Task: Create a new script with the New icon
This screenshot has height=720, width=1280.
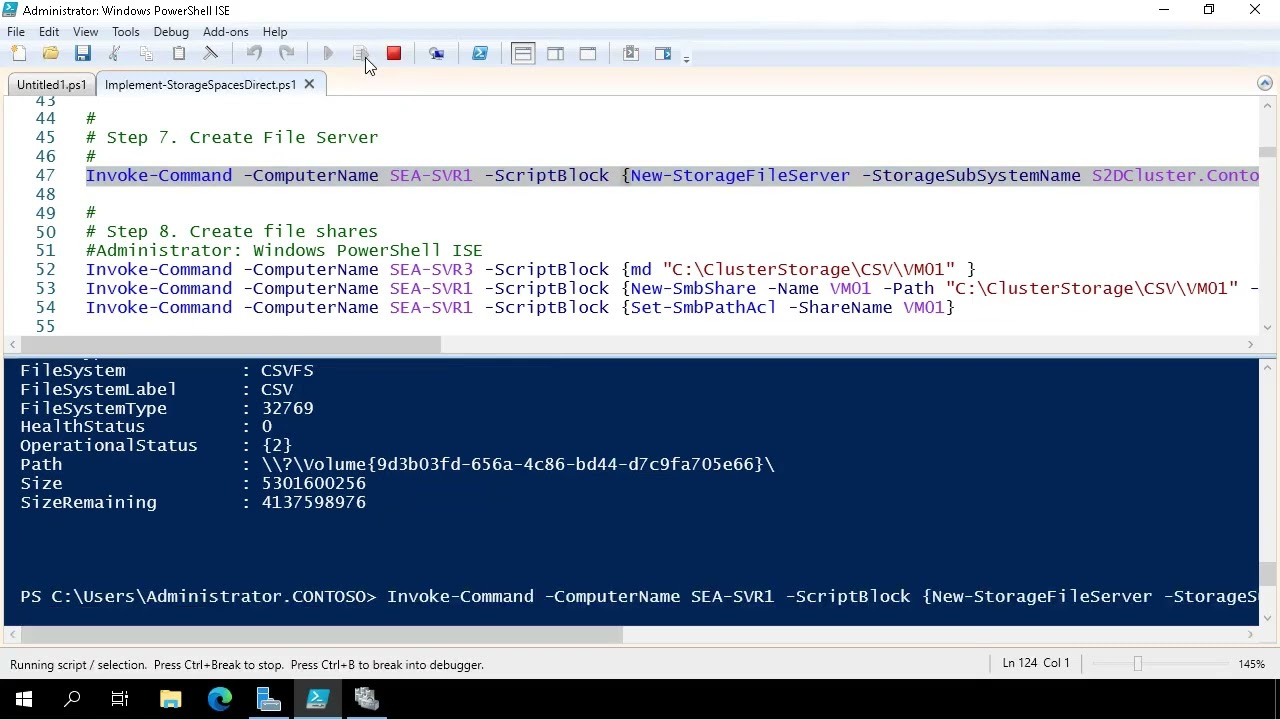Action: click(19, 54)
